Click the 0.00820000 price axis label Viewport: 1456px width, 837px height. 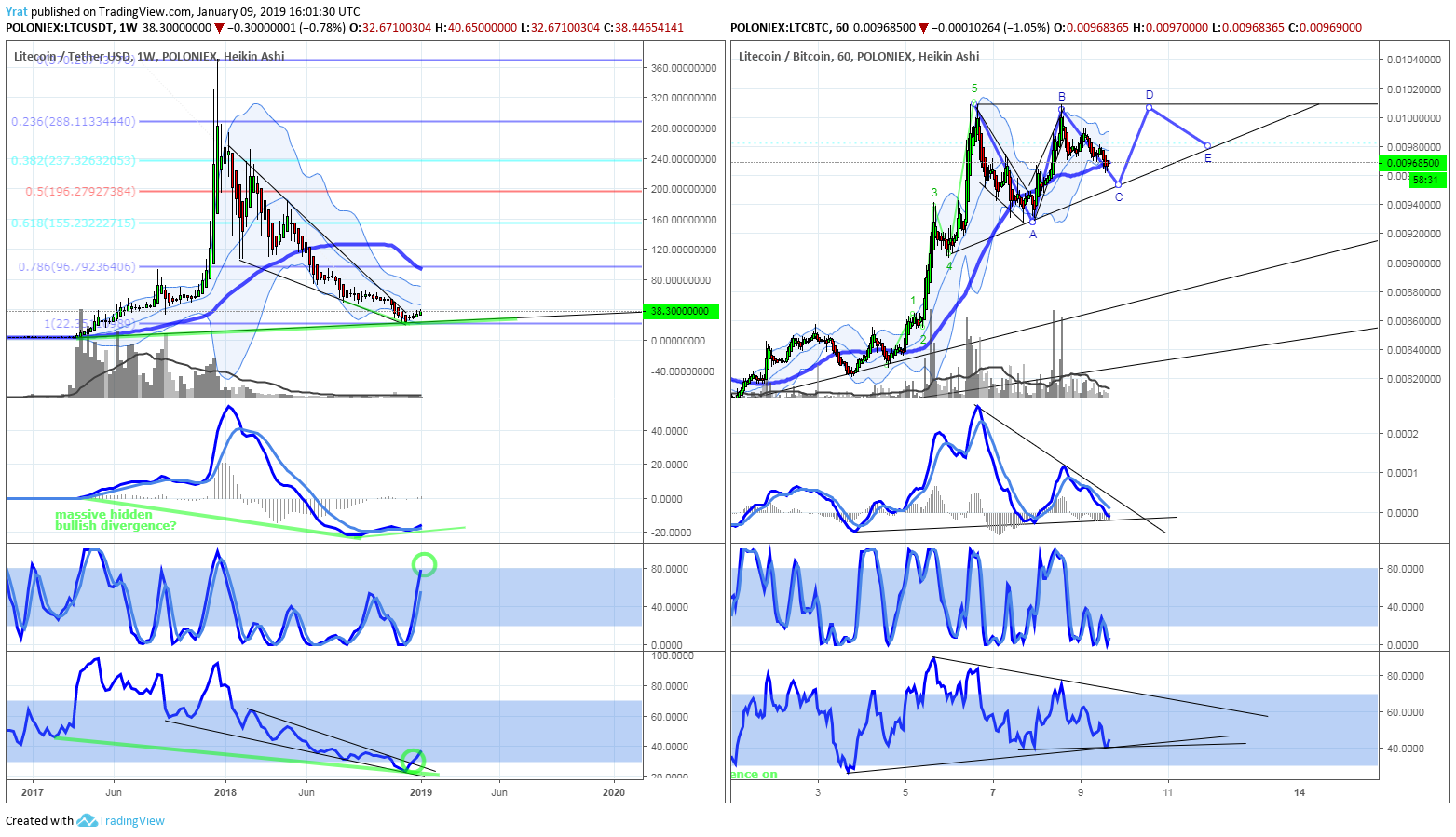(1413, 379)
